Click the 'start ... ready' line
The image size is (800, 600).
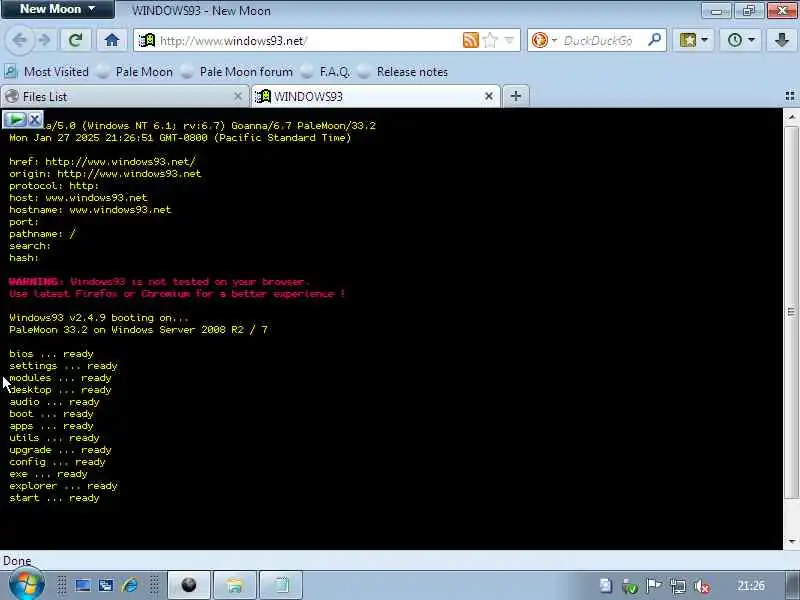point(54,497)
